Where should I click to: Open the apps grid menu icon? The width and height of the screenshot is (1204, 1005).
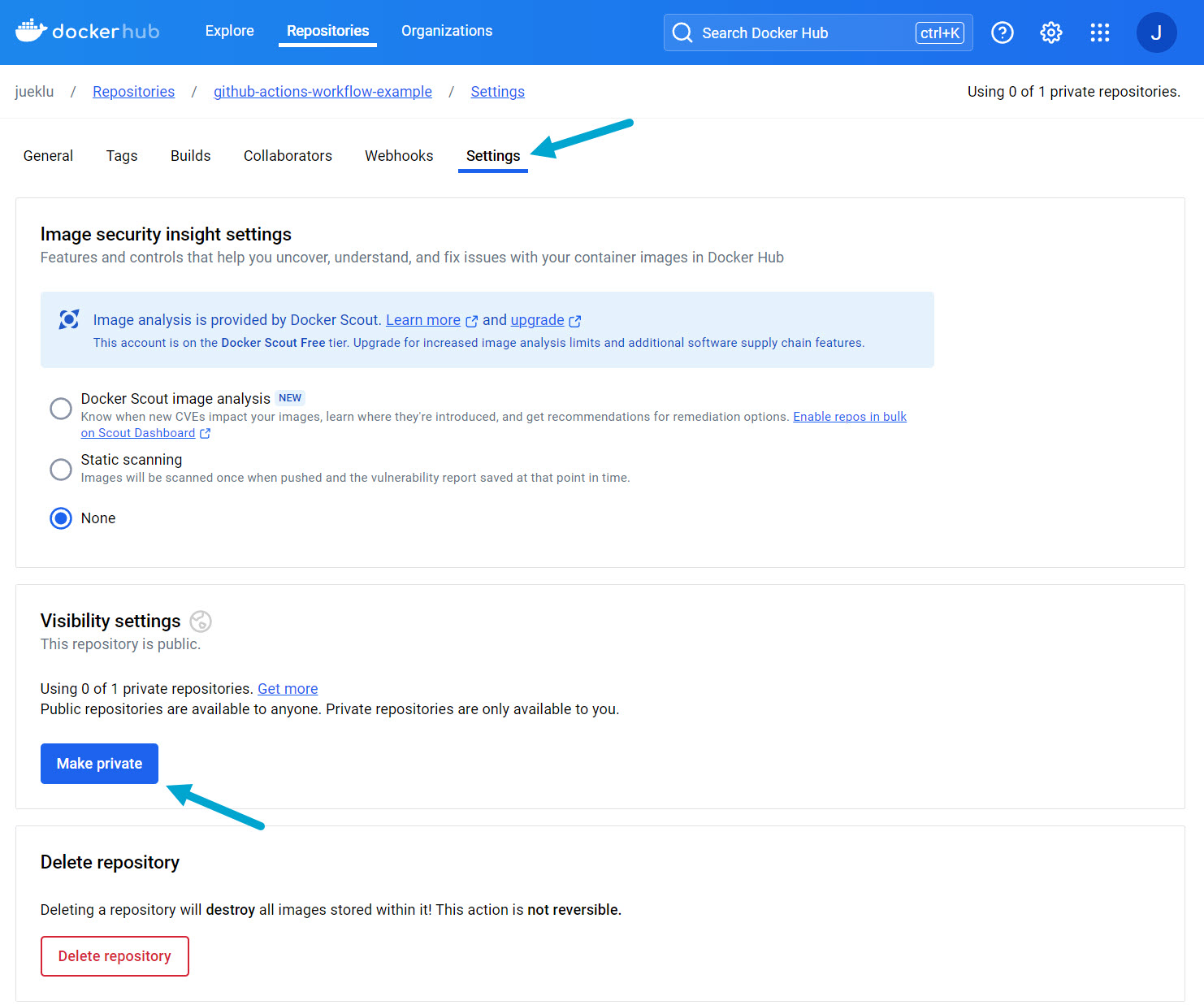pos(1099,32)
